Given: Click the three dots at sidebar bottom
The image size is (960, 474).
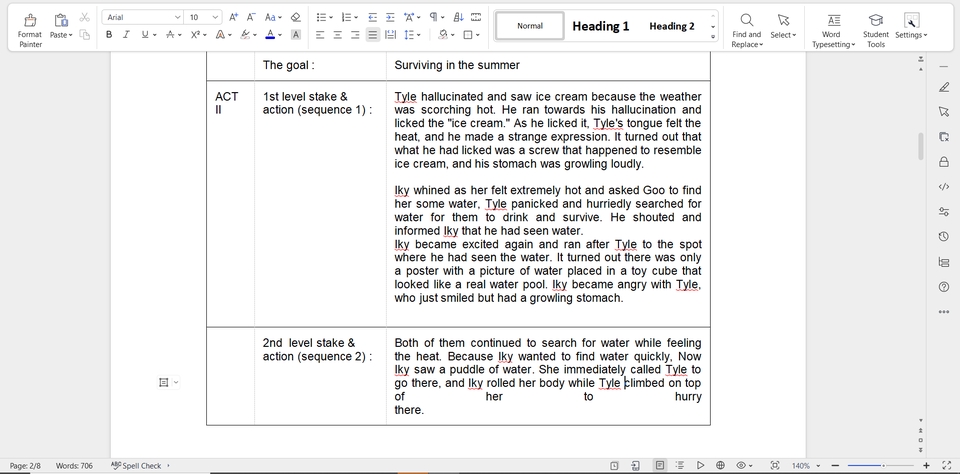Looking at the screenshot, I should 943,312.
